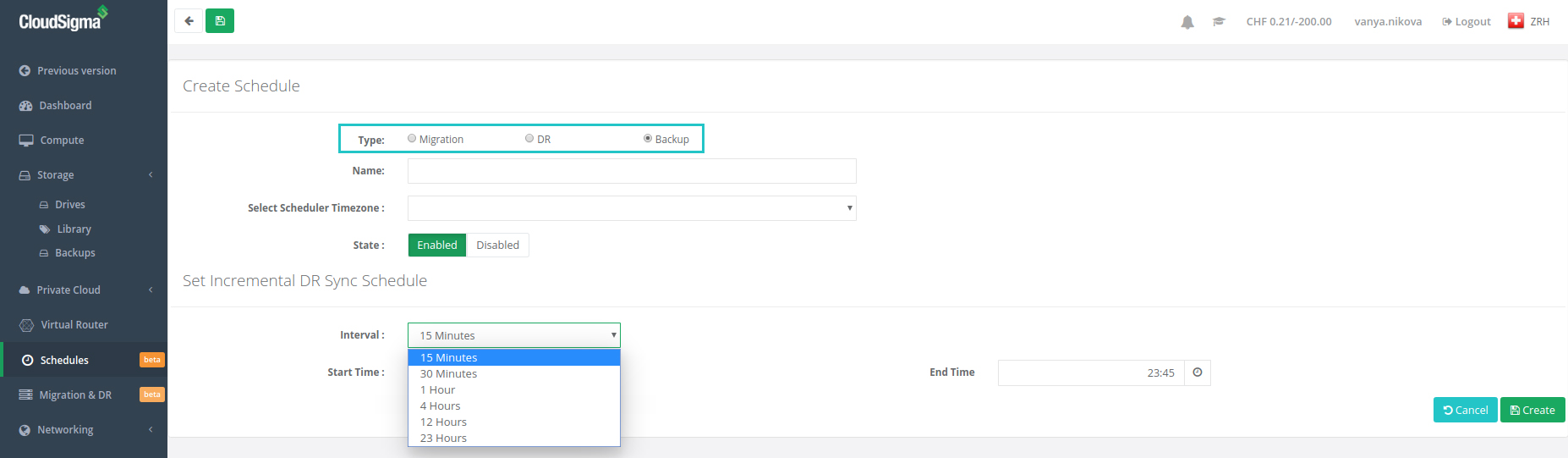Screen dimensions: 1568x458
Task: Expand the Networking chevron
Action: [x=151, y=430]
